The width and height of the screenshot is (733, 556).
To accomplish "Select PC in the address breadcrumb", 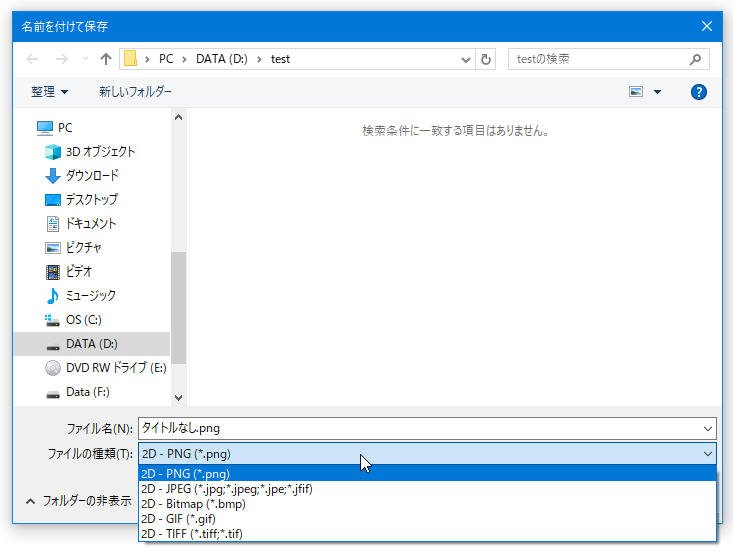I will [166, 59].
